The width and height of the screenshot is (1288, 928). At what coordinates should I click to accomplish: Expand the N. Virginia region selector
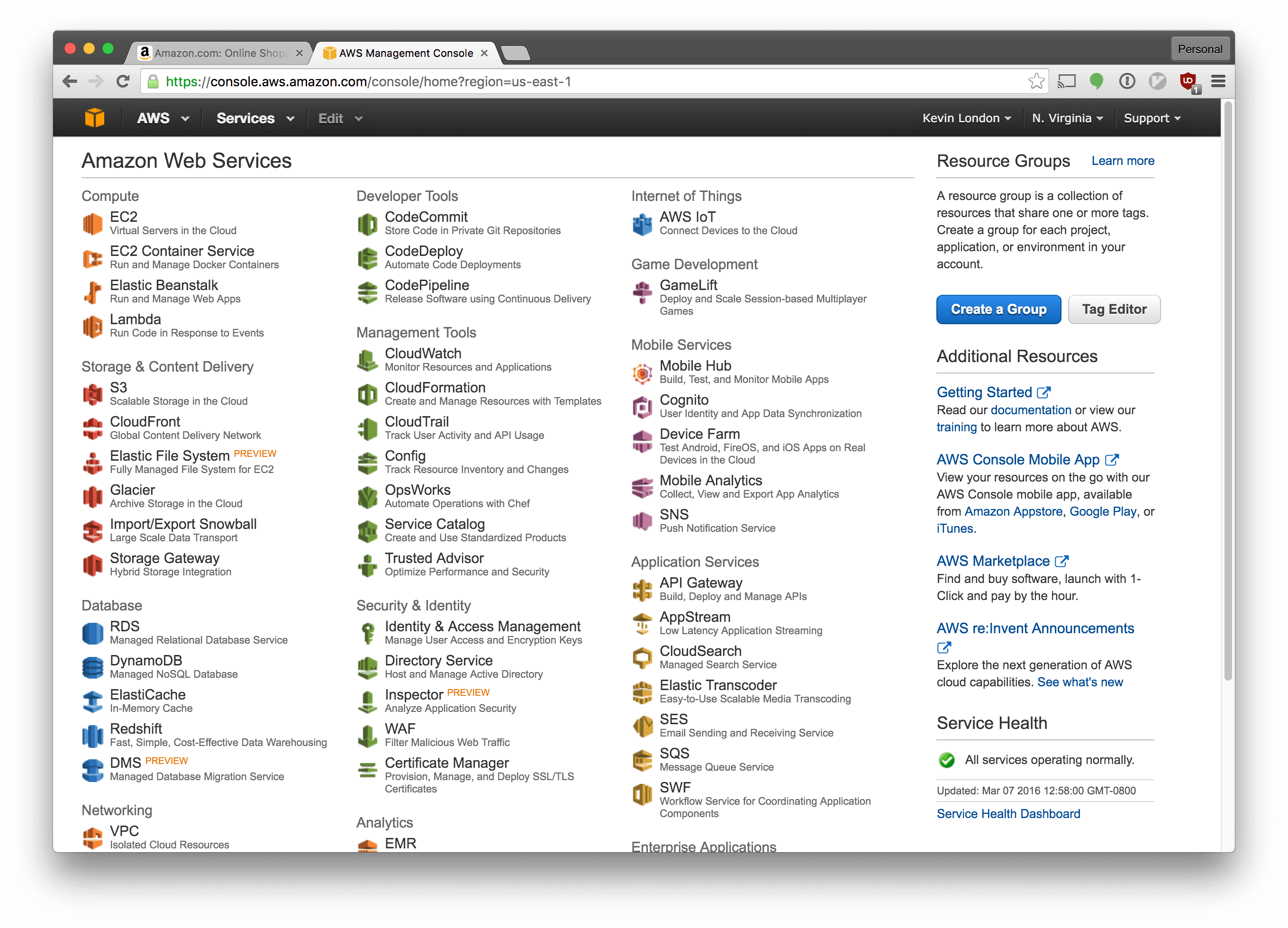1067,118
